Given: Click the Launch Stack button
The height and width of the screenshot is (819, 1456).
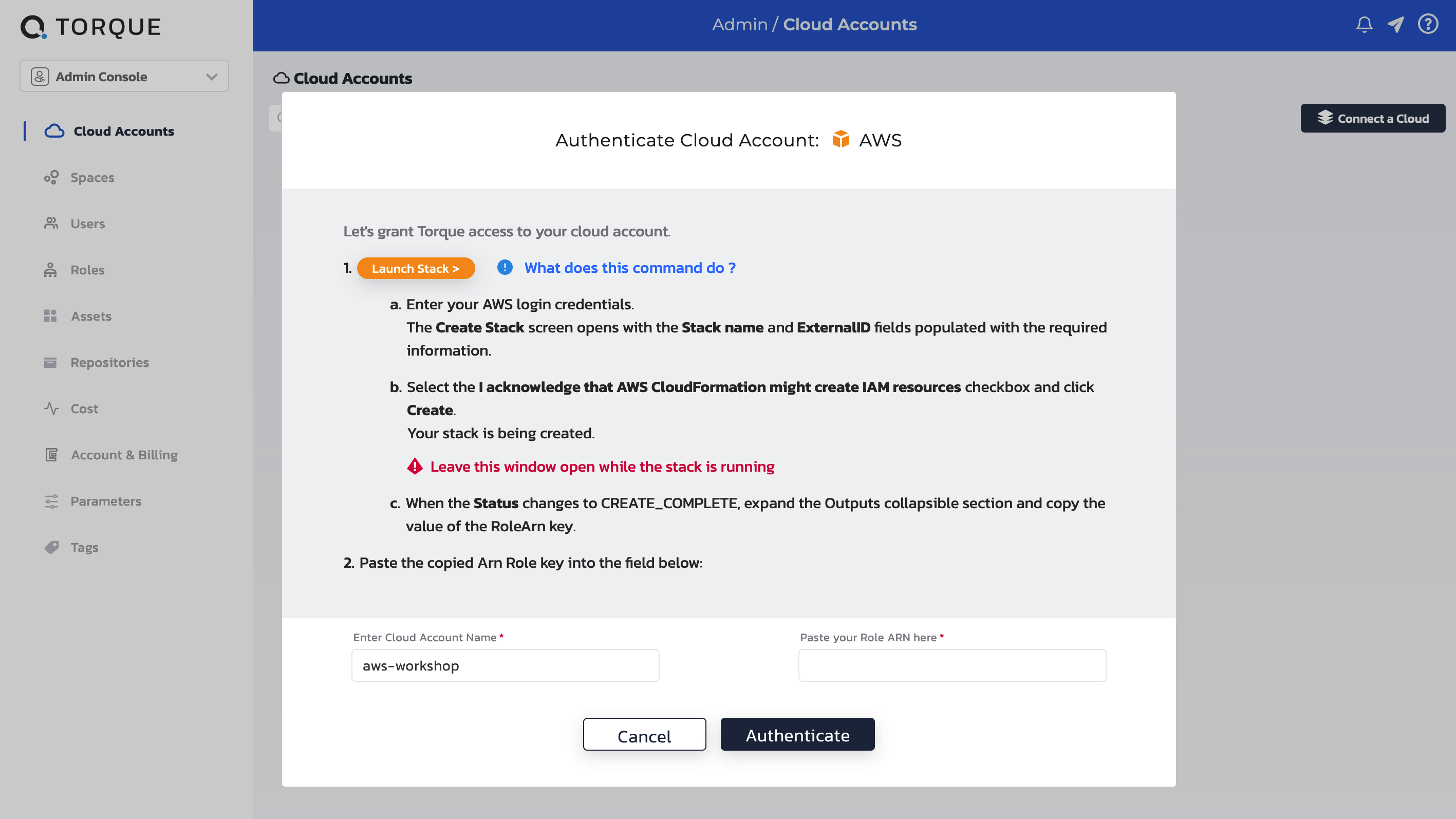Looking at the screenshot, I should coord(416,269).
